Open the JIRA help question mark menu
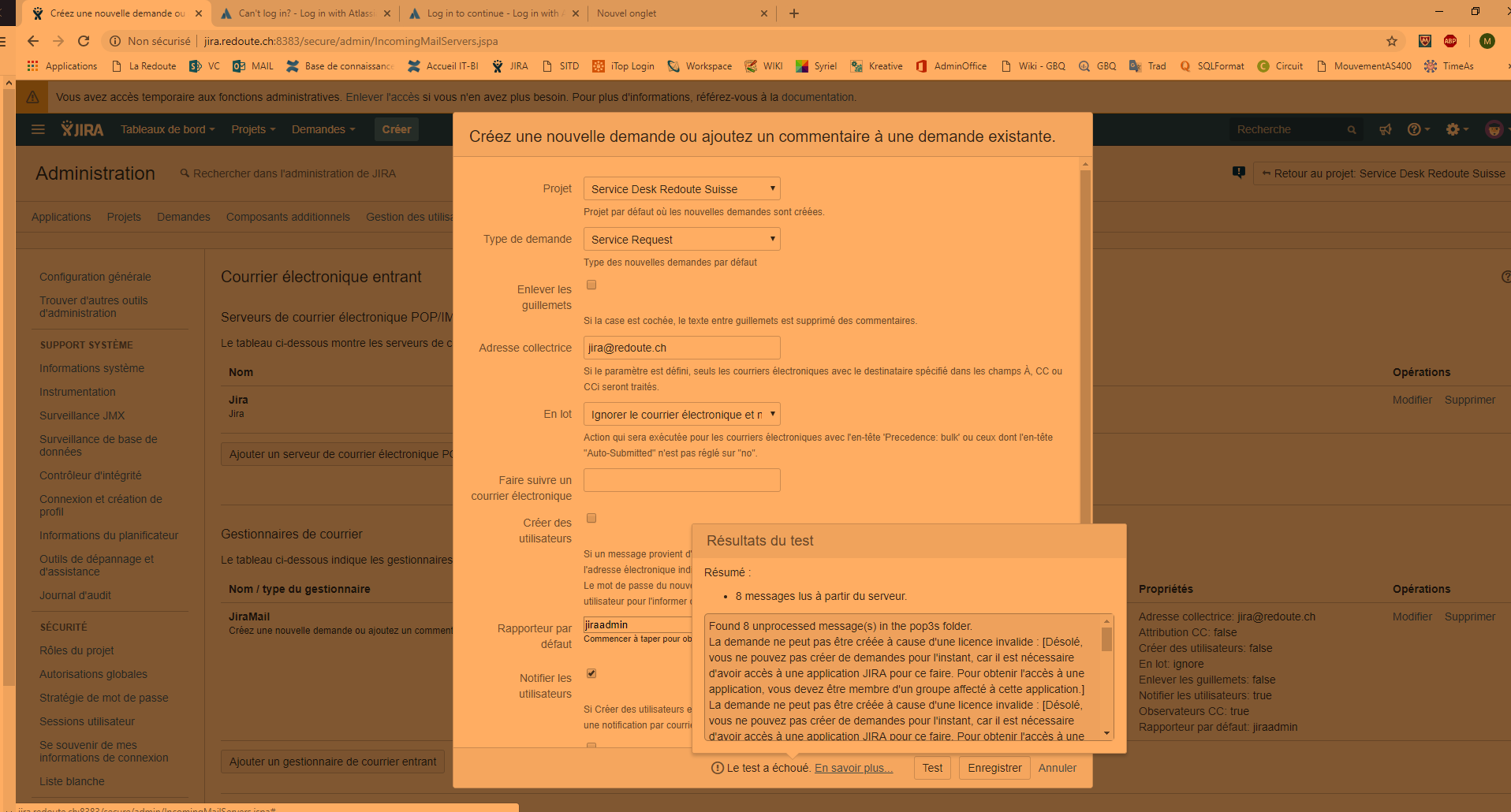 1418,129
